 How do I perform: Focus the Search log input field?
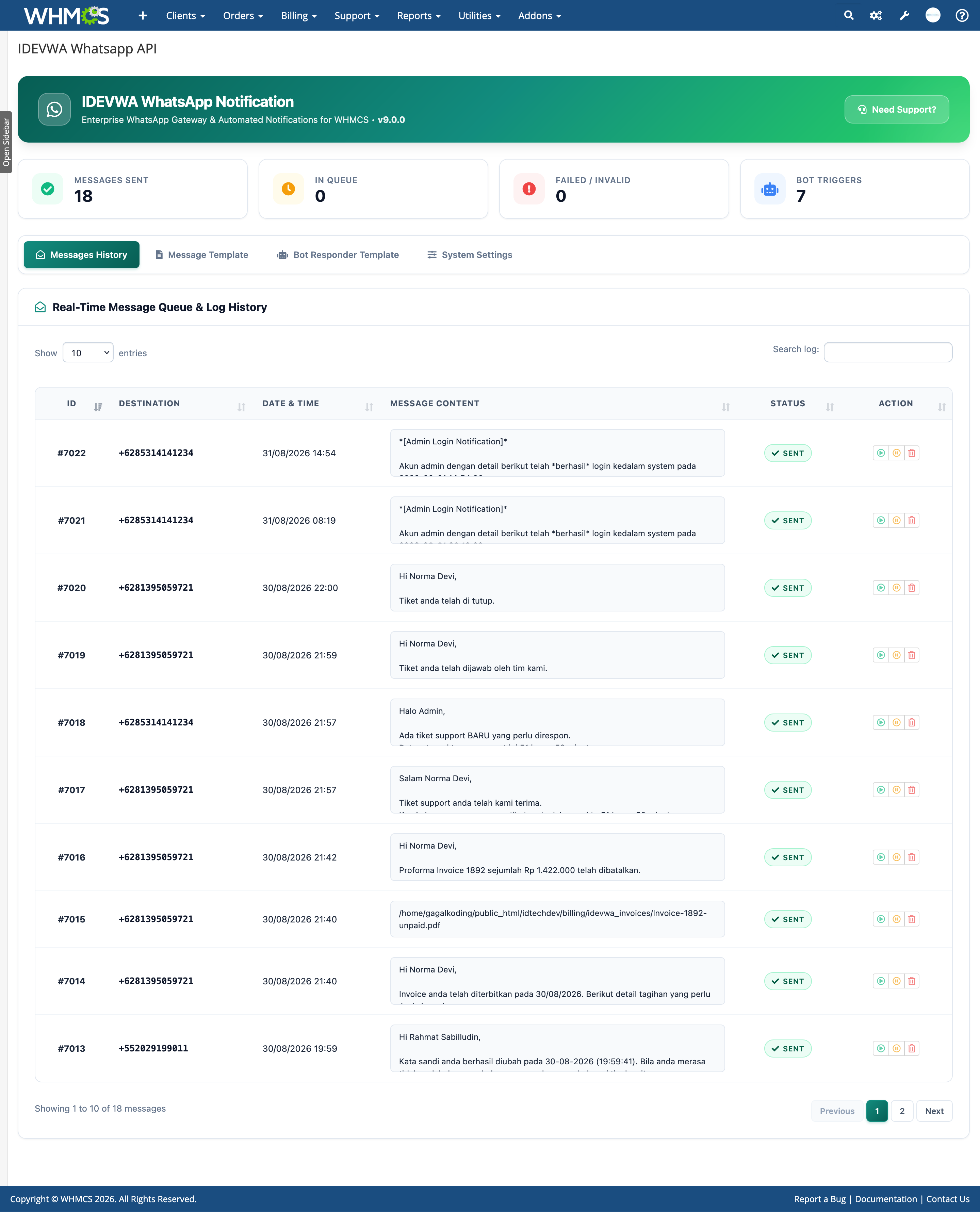[888, 352]
